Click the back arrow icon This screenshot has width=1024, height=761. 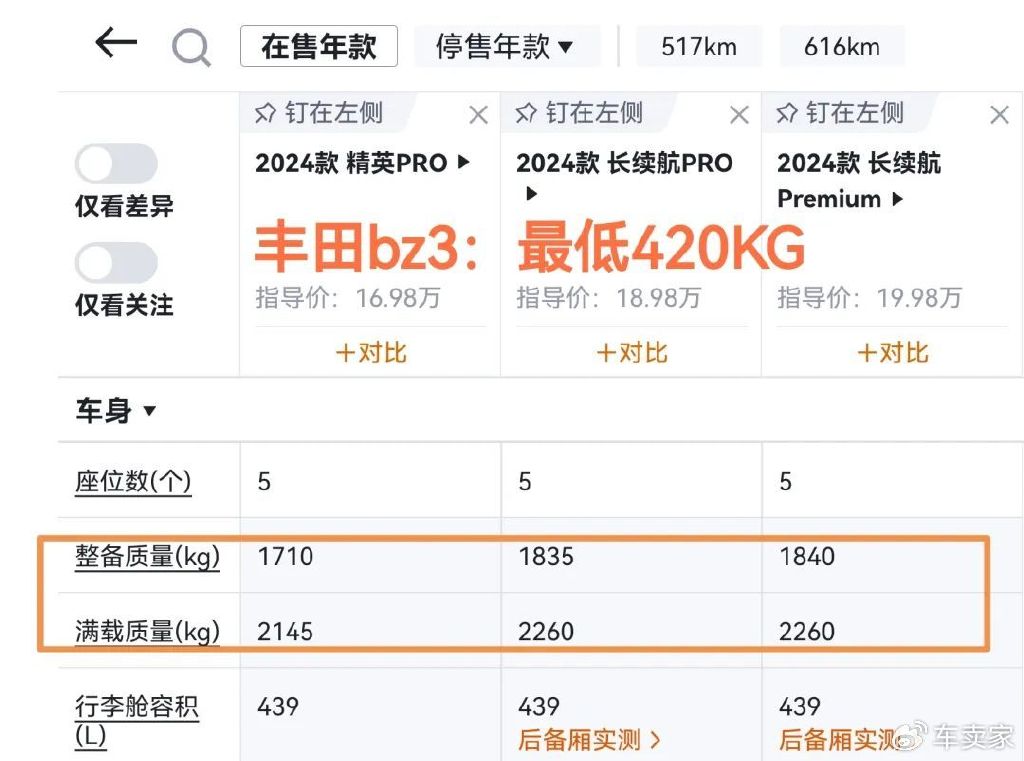point(115,44)
